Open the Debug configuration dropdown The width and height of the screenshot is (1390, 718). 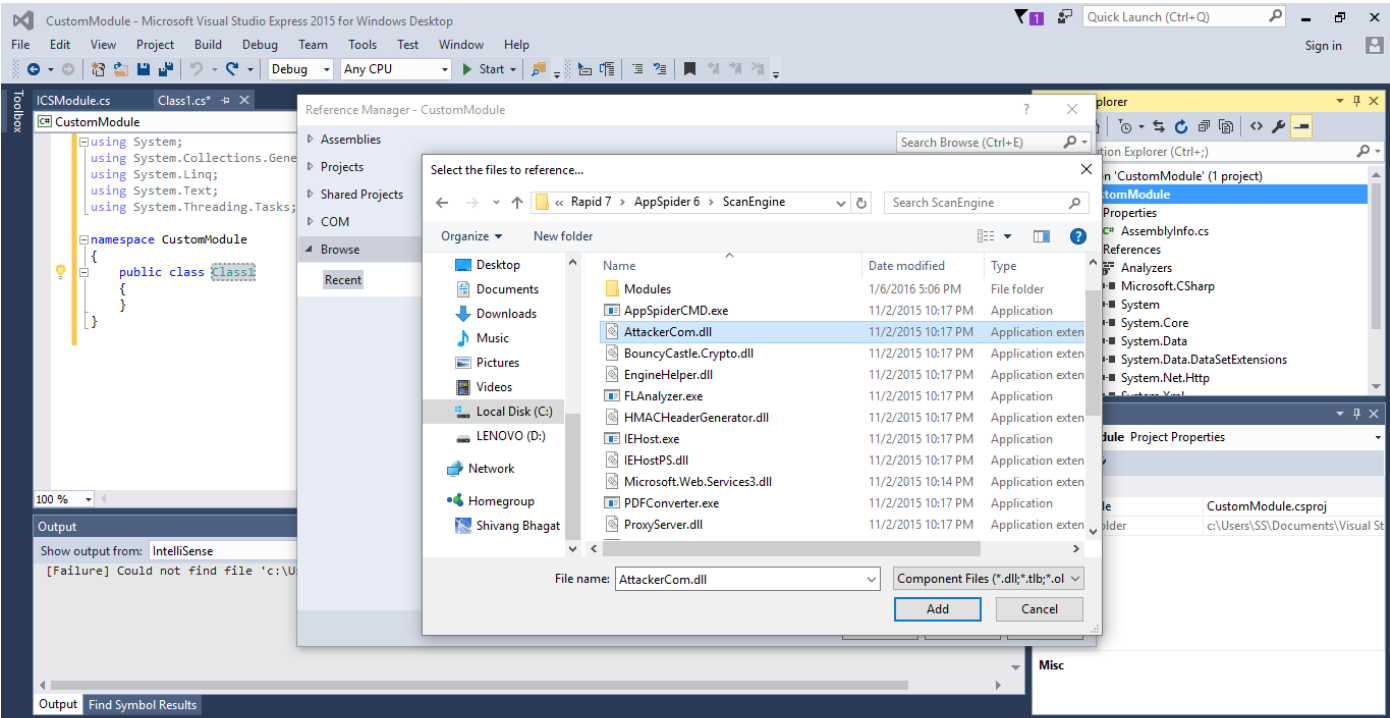pyautogui.click(x=326, y=69)
